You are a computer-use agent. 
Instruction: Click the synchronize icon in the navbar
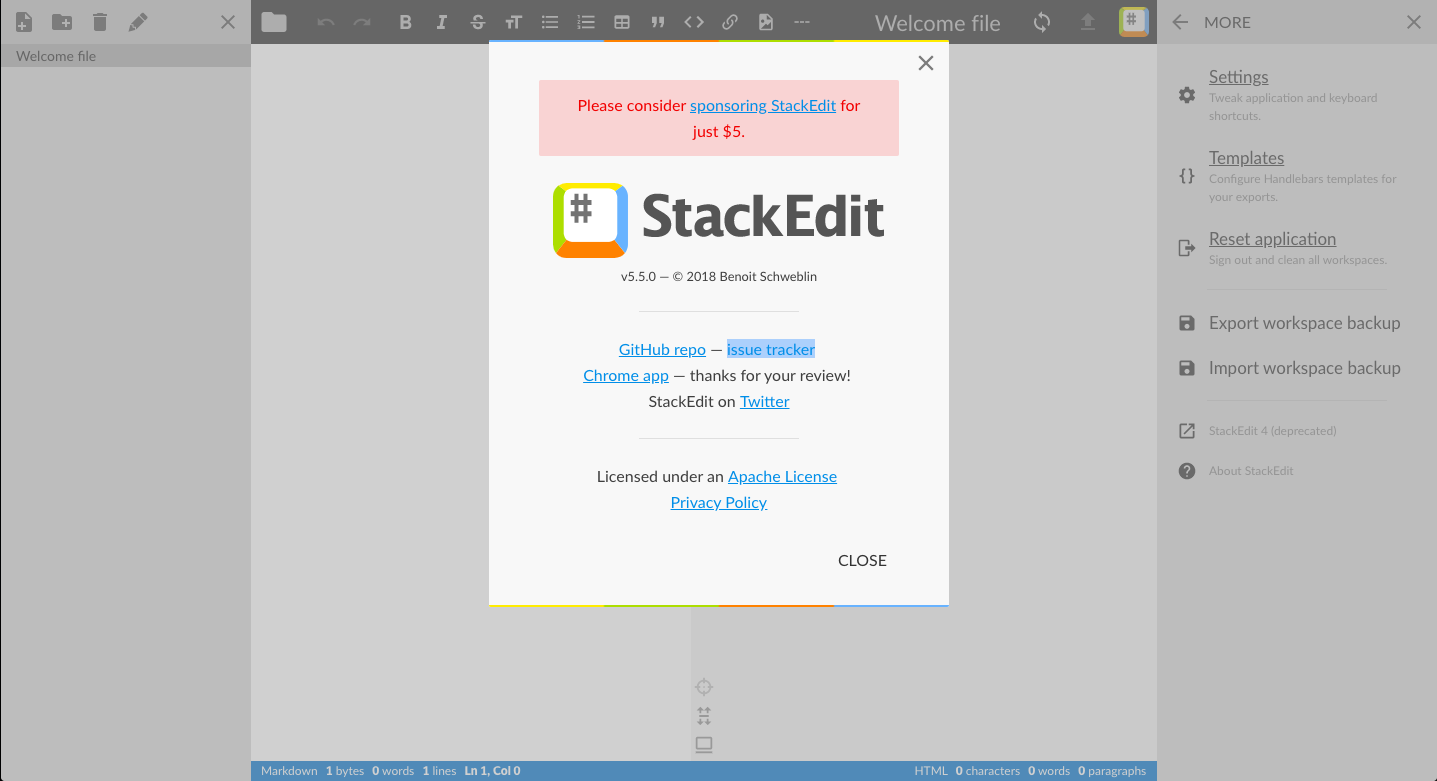tap(1042, 22)
